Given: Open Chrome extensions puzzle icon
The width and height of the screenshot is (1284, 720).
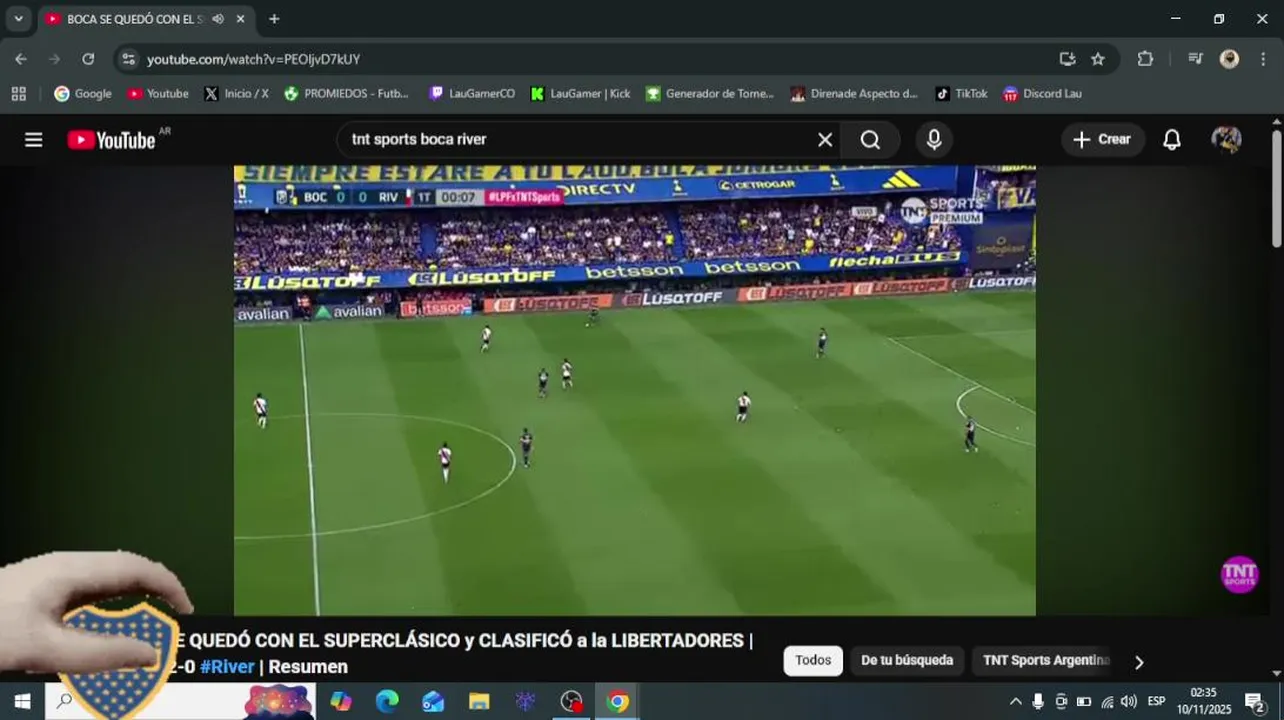Looking at the screenshot, I should click(1145, 59).
